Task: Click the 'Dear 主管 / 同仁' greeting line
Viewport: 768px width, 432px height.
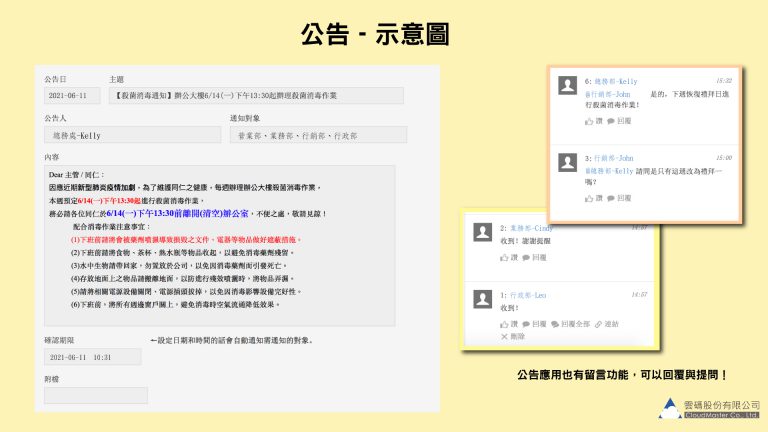Action: [76, 175]
